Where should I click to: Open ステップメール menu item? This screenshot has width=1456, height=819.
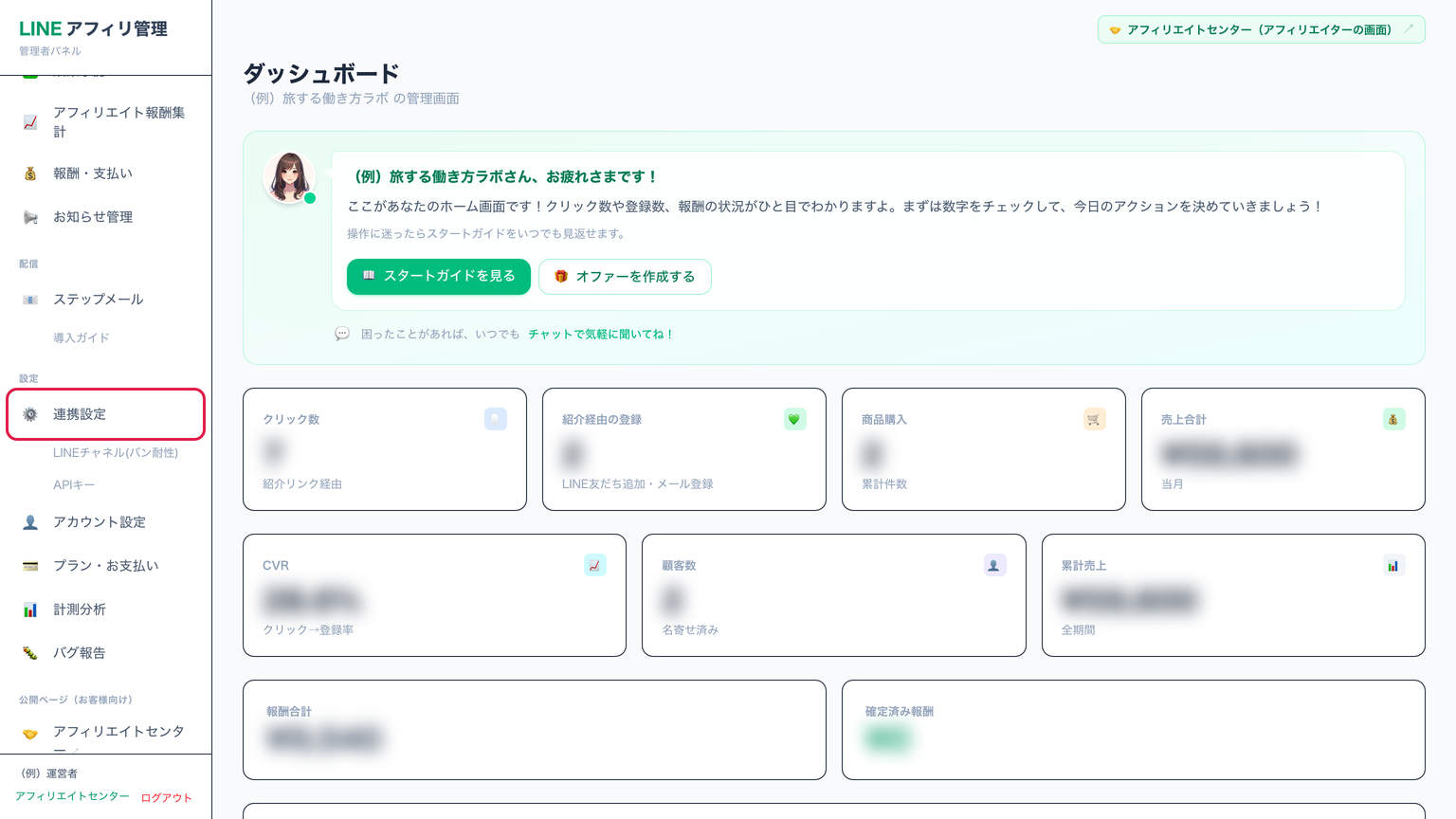[x=105, y=300]
